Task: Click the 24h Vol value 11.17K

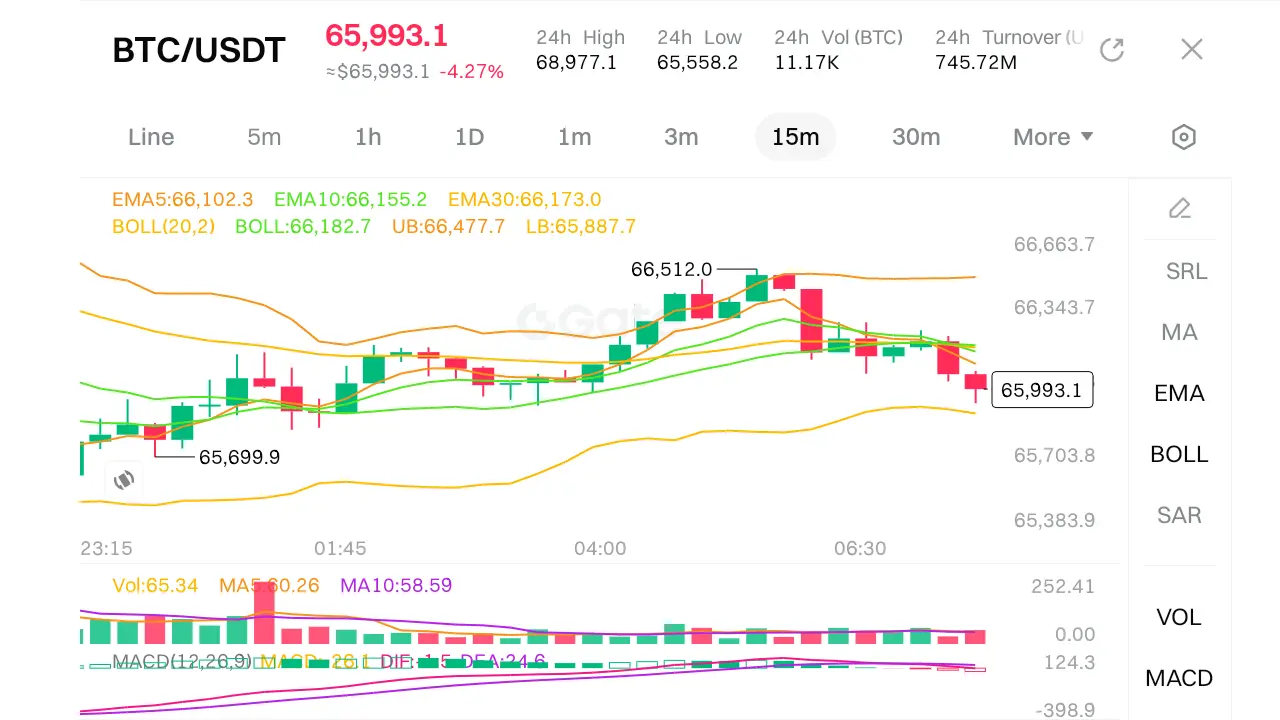Action: [807, 63]
